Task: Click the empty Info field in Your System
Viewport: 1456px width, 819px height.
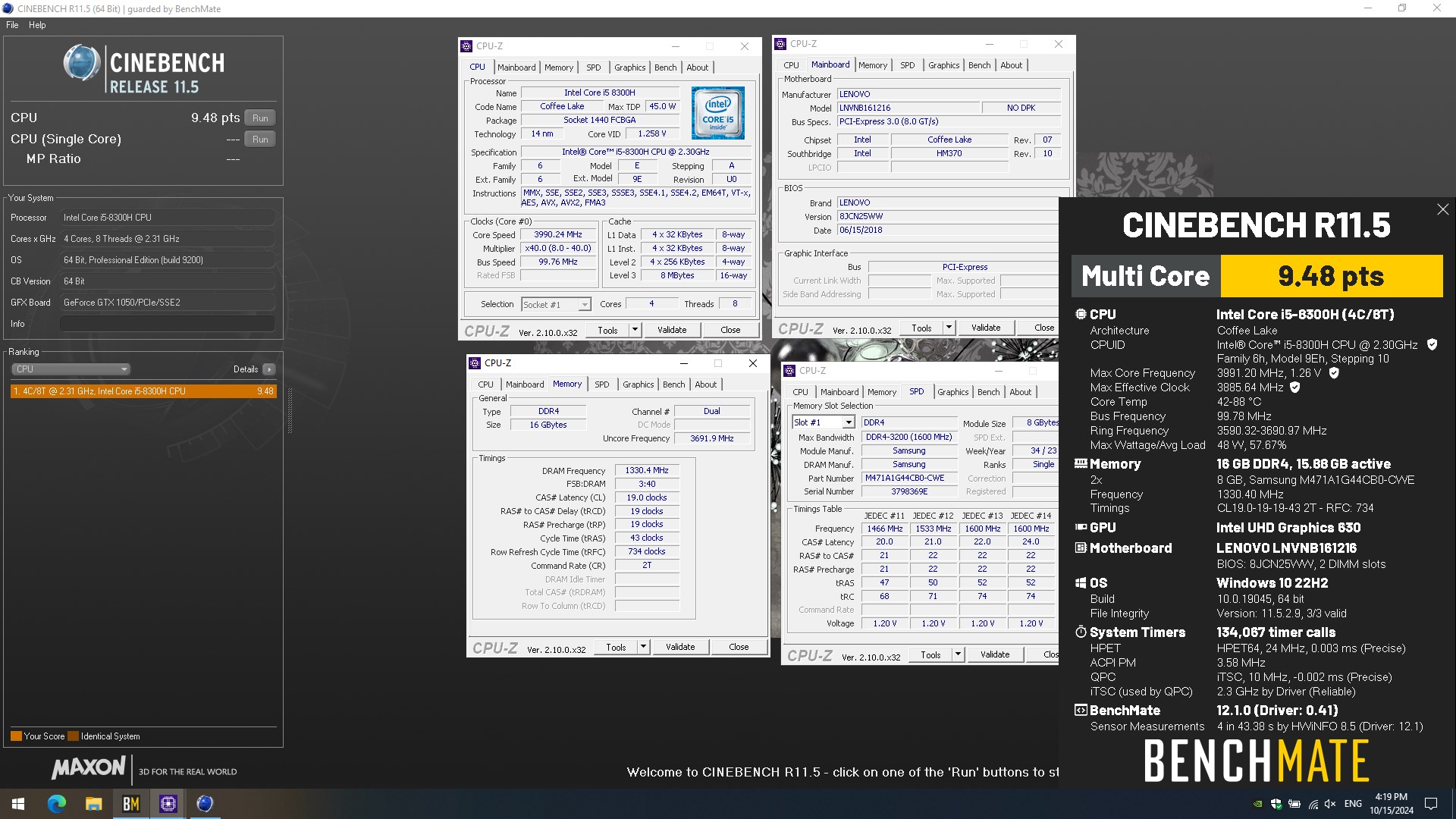Action: pos(167,324)
